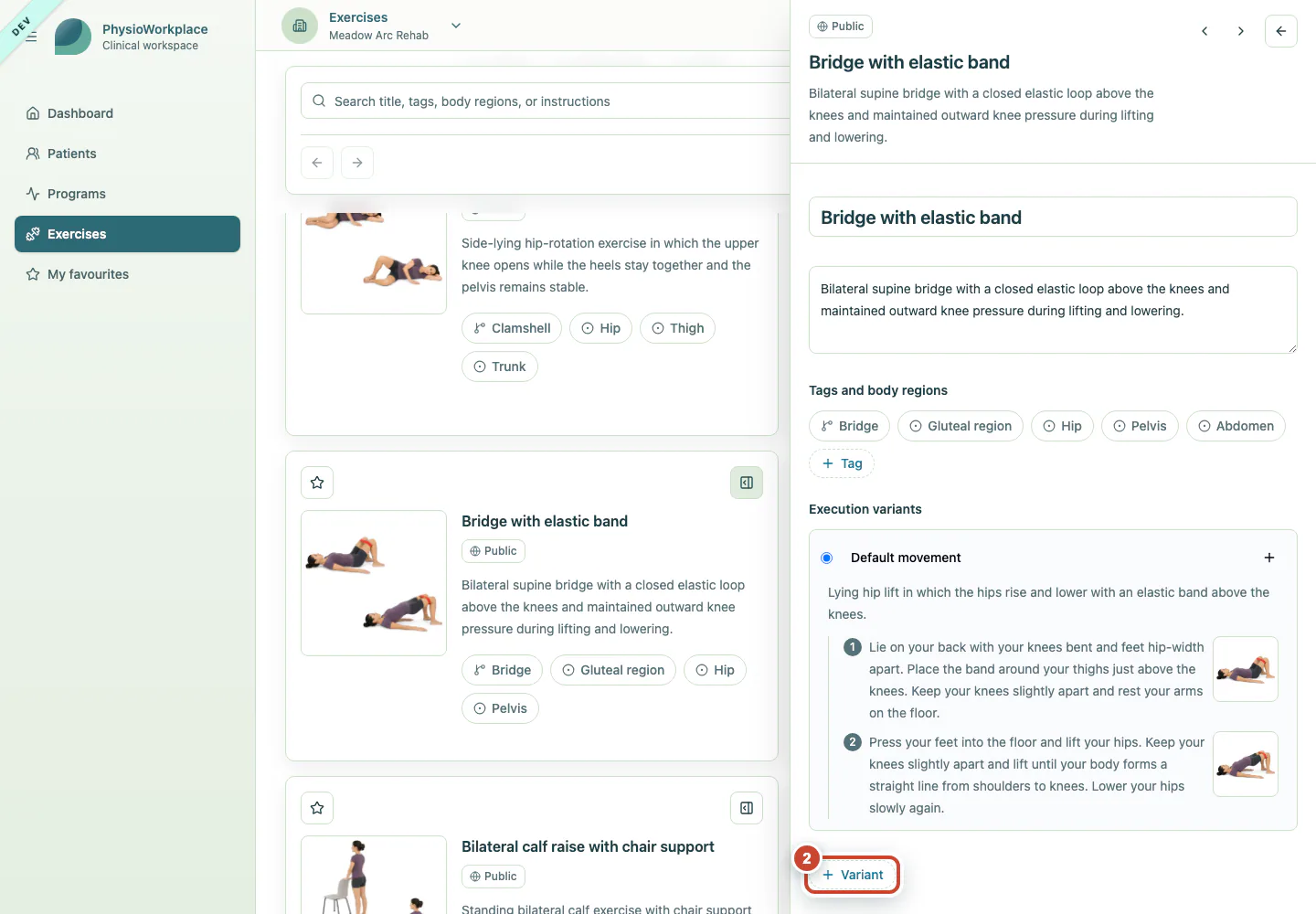Click the Gluteal region chip in list card
The image size is (1316, 914).
pos(613,670)
